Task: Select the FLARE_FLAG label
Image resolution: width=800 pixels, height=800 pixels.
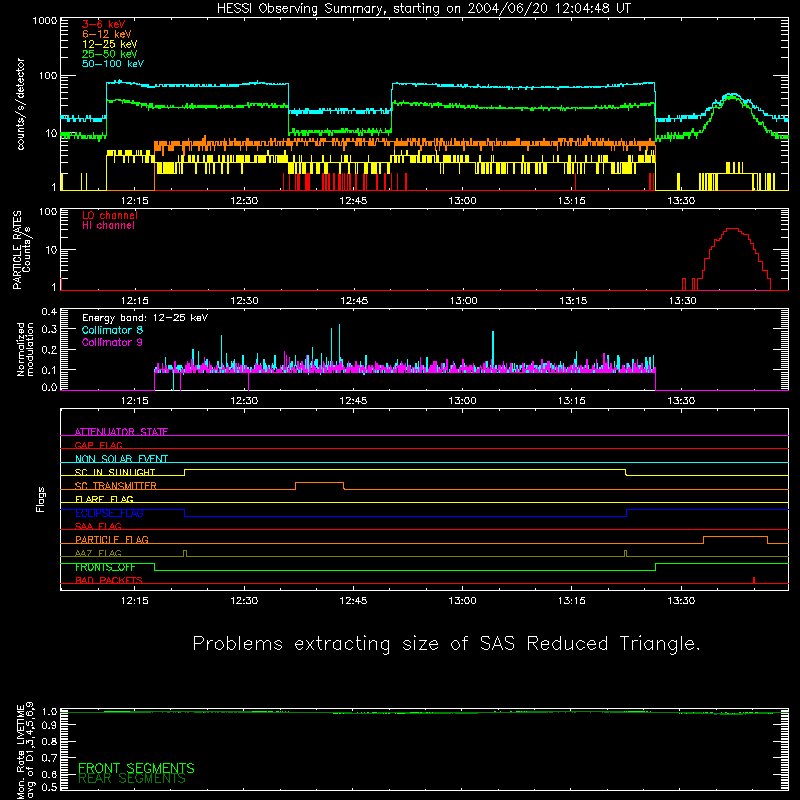Action: (104, 499)
